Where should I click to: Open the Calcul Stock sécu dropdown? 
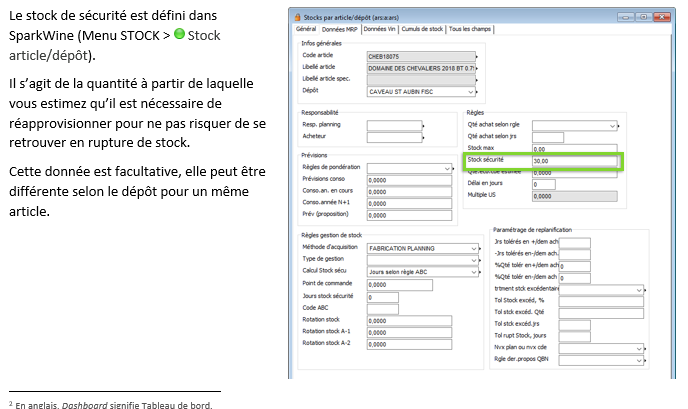click(x=473, y=270)
